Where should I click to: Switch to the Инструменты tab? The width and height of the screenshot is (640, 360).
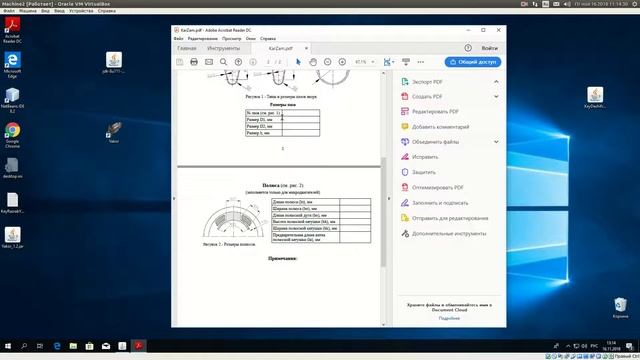point(223,48)
